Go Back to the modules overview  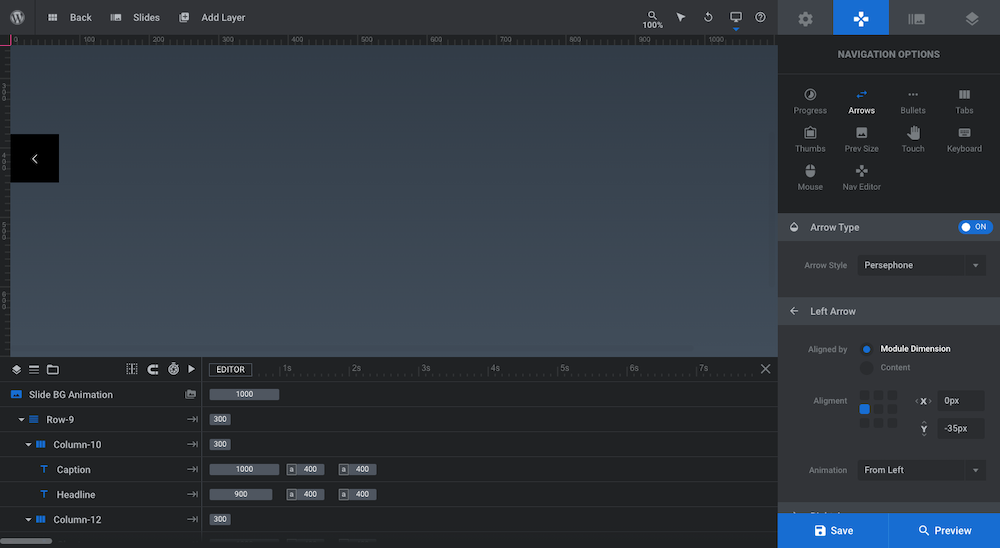(70, 17)
